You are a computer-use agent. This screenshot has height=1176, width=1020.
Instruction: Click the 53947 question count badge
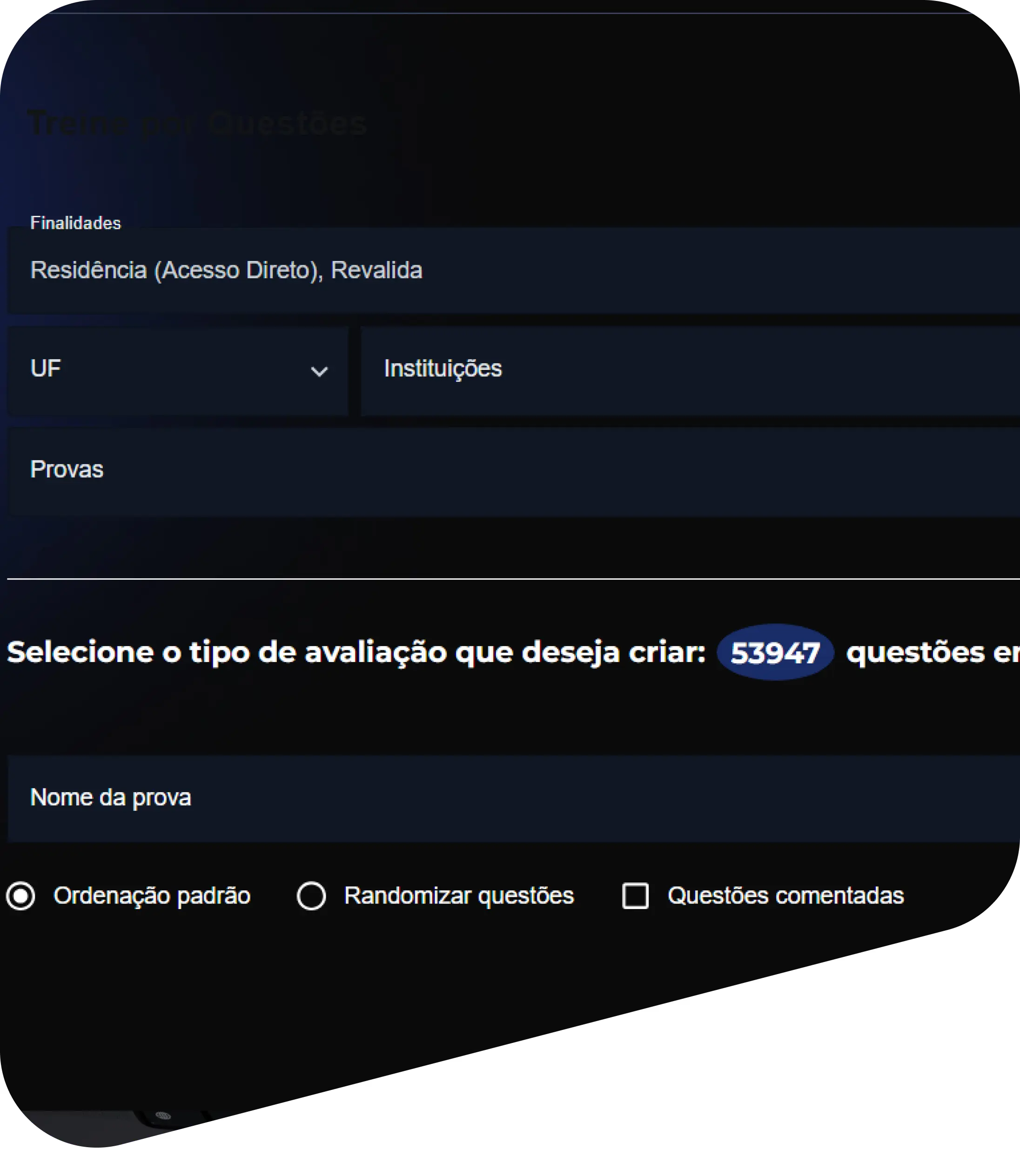point(775,653)
